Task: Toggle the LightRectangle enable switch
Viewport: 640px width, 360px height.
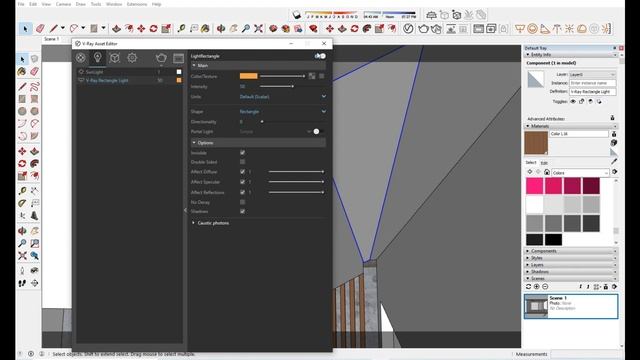Action: click(x=321, y=56)
